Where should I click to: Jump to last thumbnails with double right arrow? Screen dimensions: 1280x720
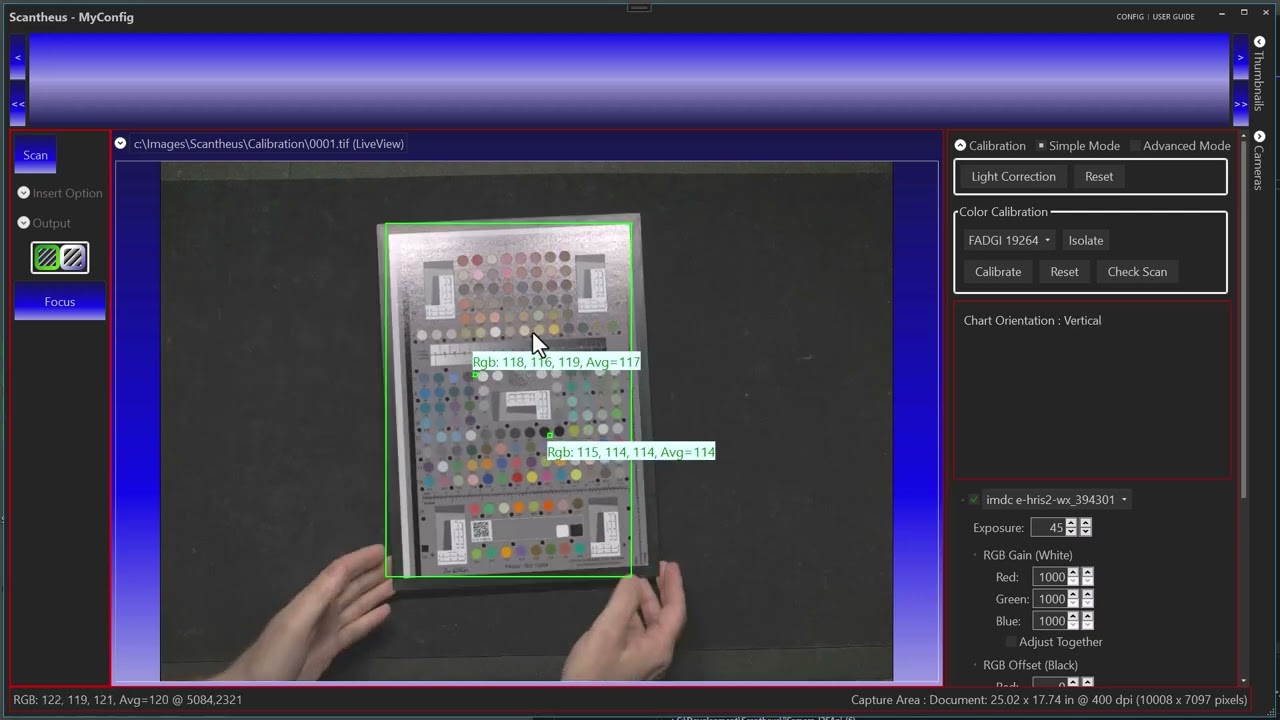1240,104
